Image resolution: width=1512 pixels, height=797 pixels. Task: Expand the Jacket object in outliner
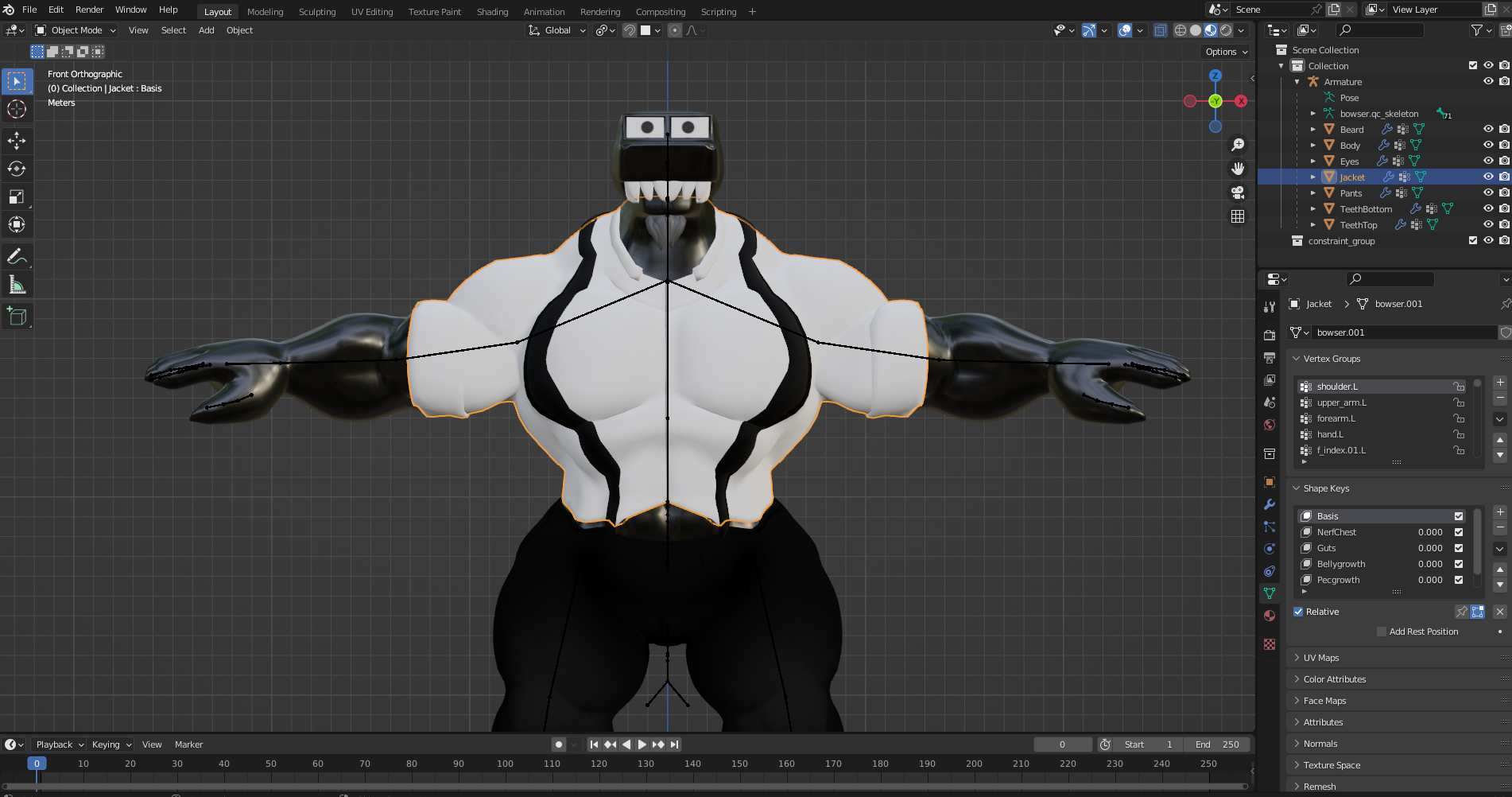(x=1313, y=177)
